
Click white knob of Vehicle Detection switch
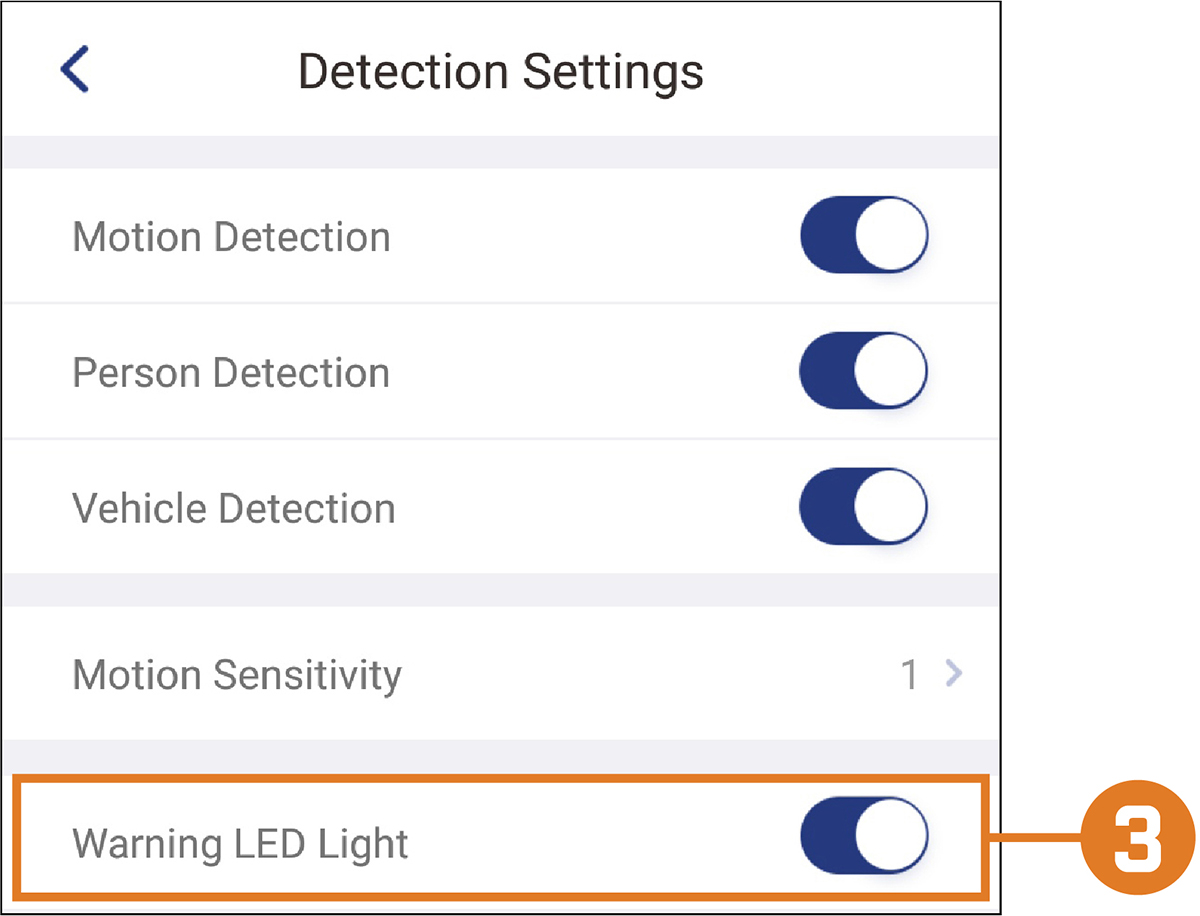click(x=893, y=508)
